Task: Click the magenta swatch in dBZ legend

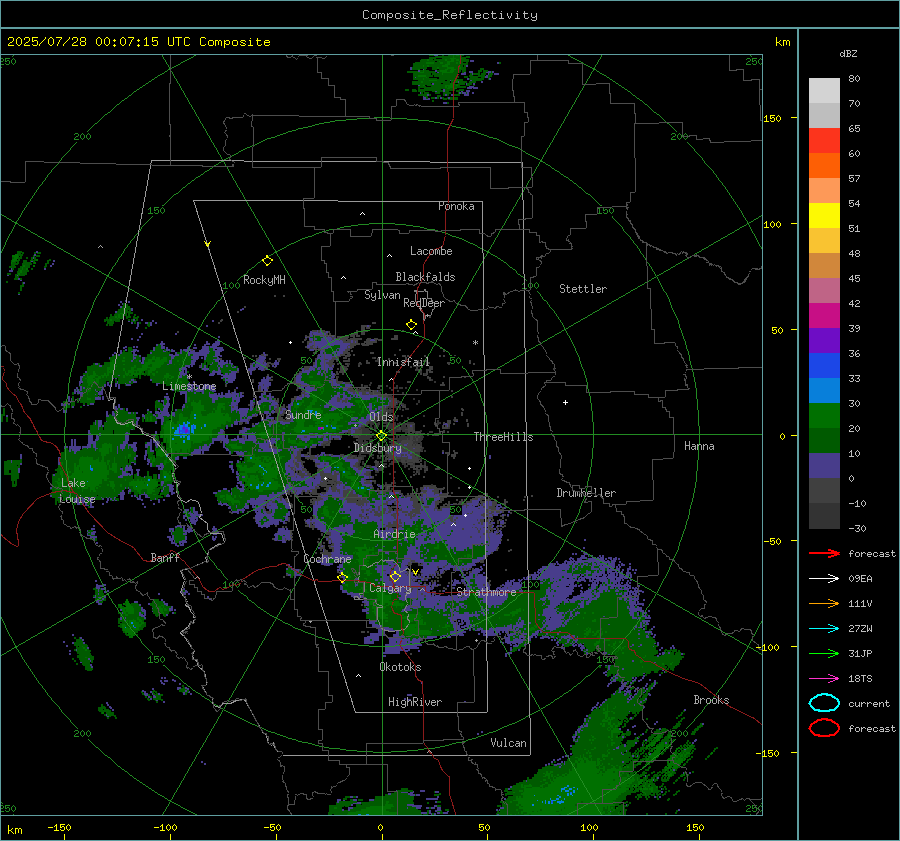Action: click(x=824, y=316)
